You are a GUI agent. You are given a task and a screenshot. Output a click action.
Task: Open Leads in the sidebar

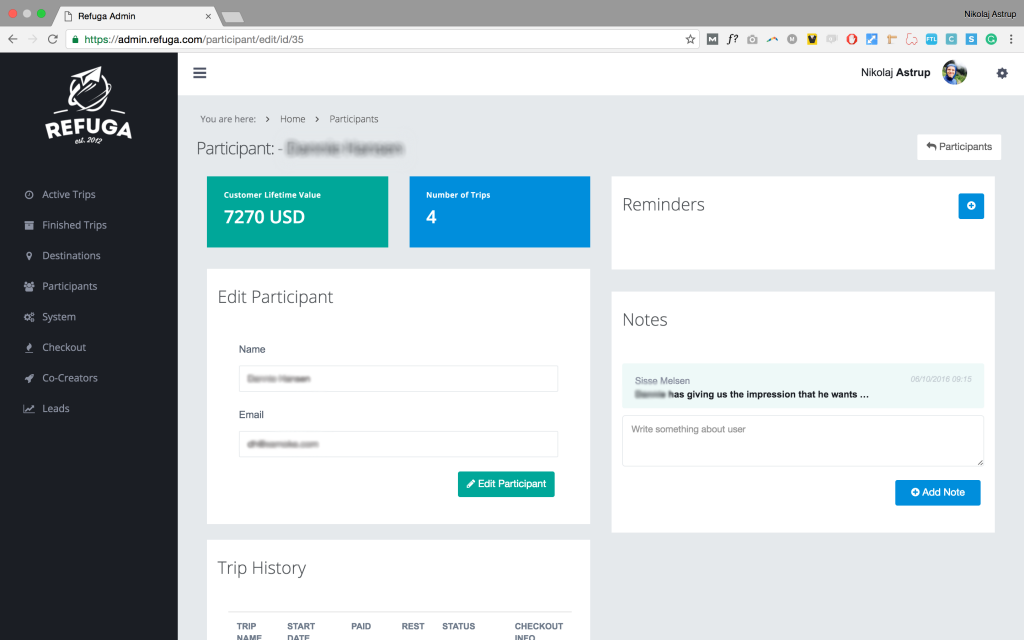[x=56, y=409]
